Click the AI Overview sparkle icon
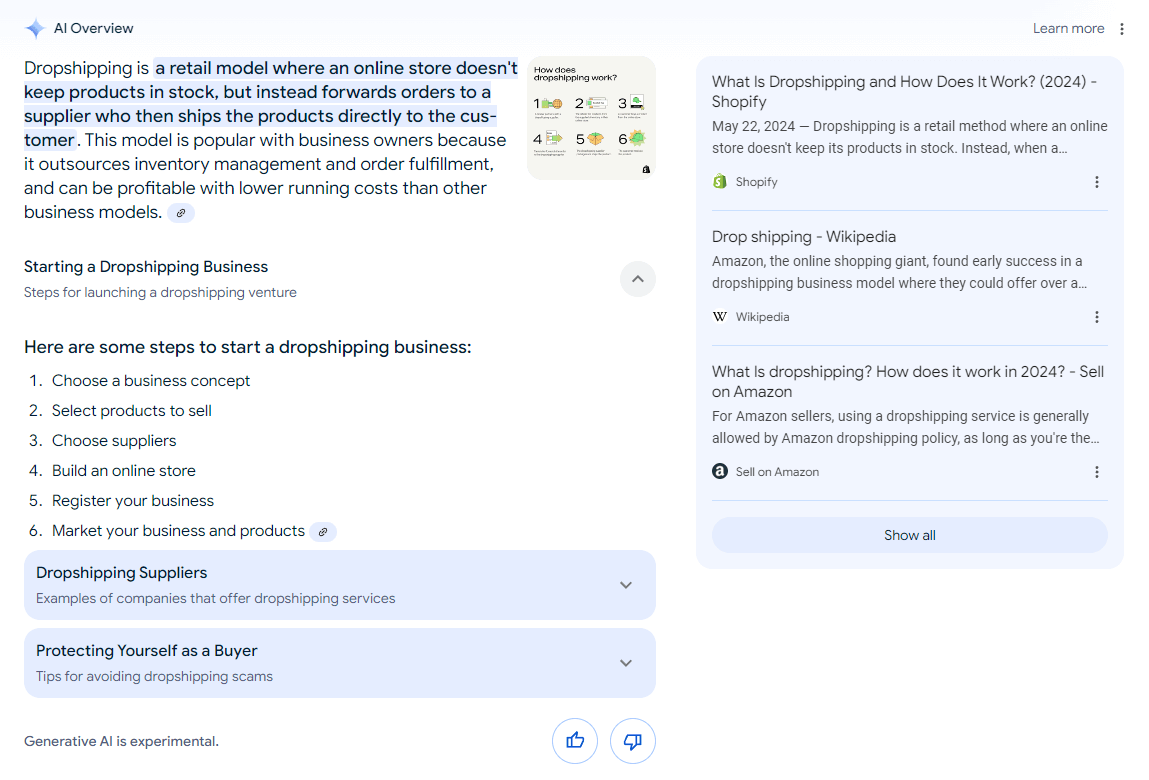The height and width of the screenshot is (780, 1149). pos(34,29)
